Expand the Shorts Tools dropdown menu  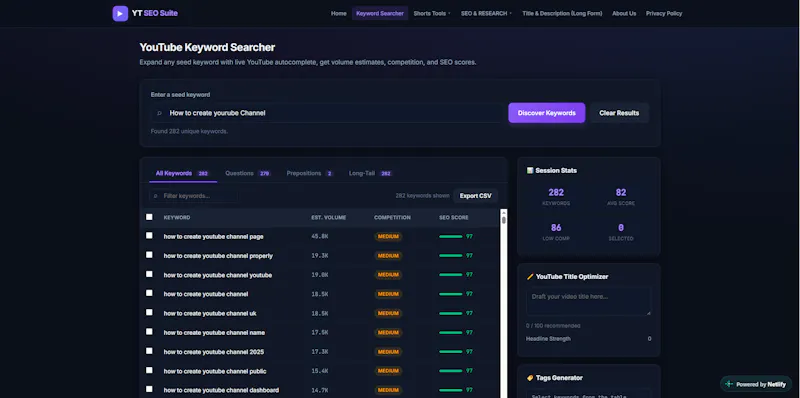[432, 14]
